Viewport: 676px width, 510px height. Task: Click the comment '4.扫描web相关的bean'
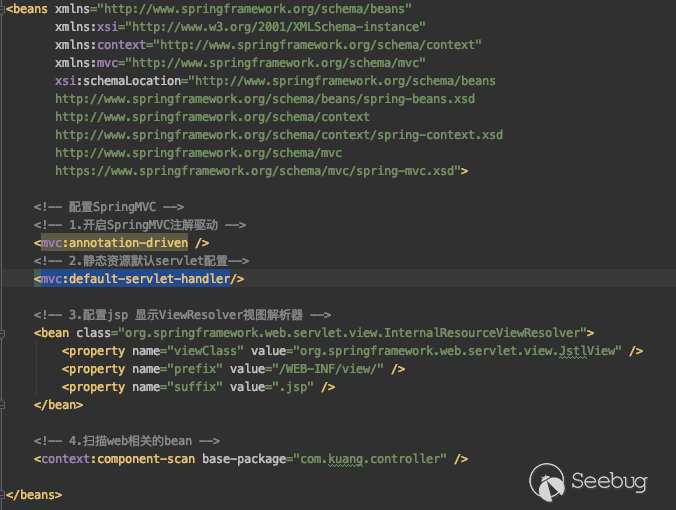tap(127, 441)
